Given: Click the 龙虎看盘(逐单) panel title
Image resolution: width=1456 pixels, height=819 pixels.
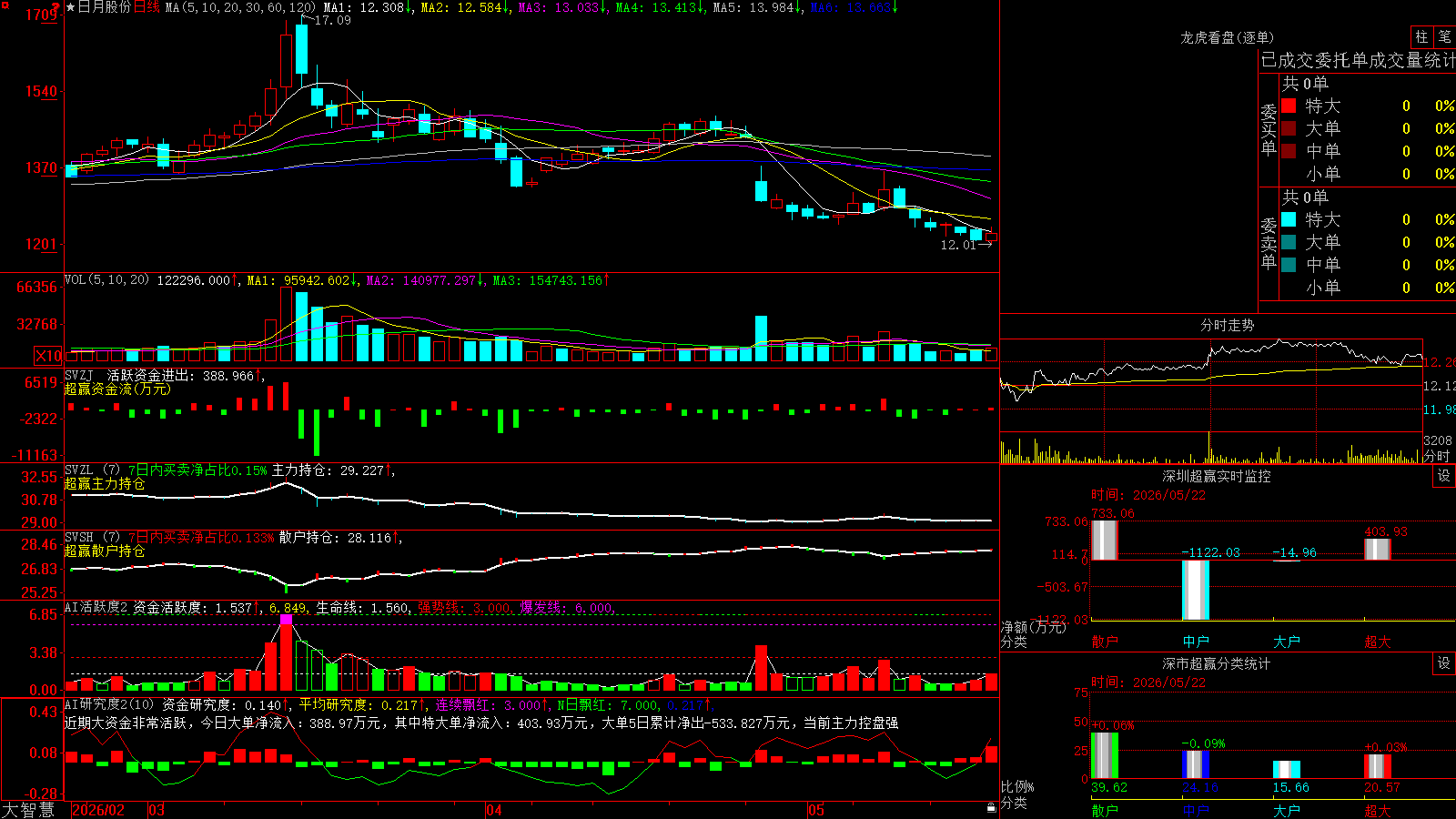Looking at the screenshot, I should (x=1227, y=37).
